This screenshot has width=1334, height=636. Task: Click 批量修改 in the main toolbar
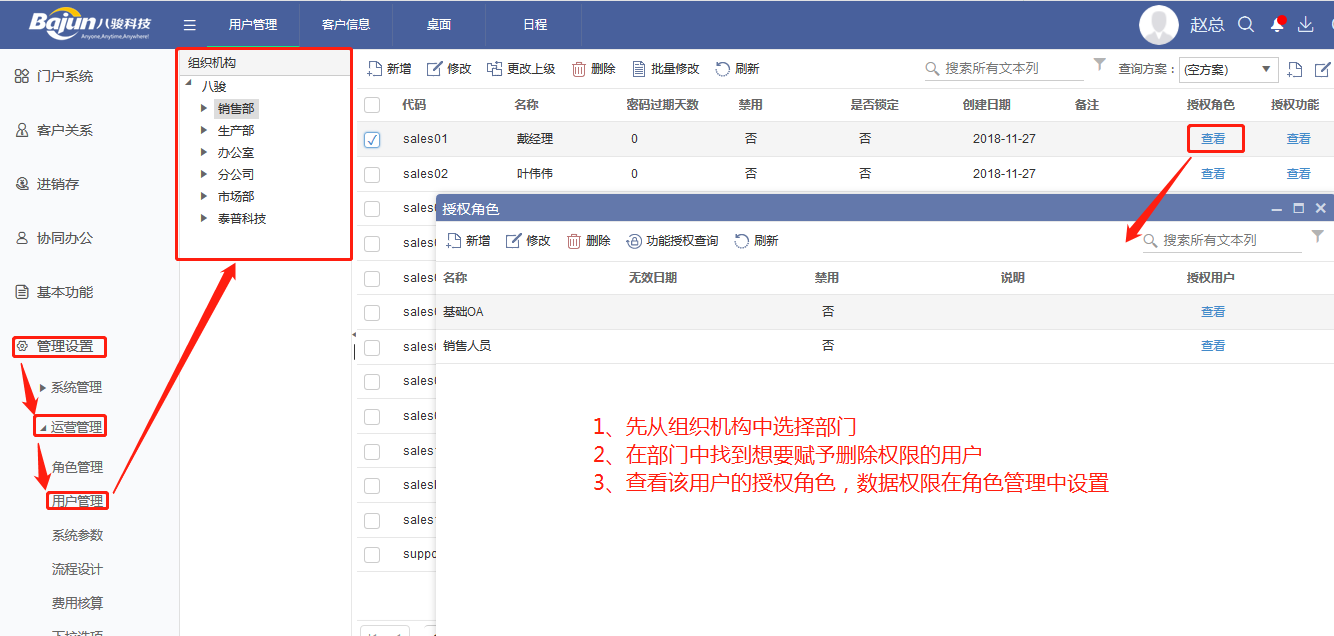pyautogui.click(x=665, y=69)
